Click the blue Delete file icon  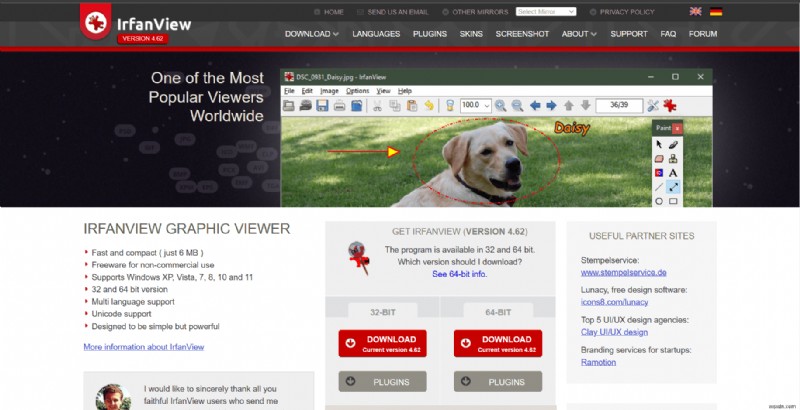tap(357, 106)
